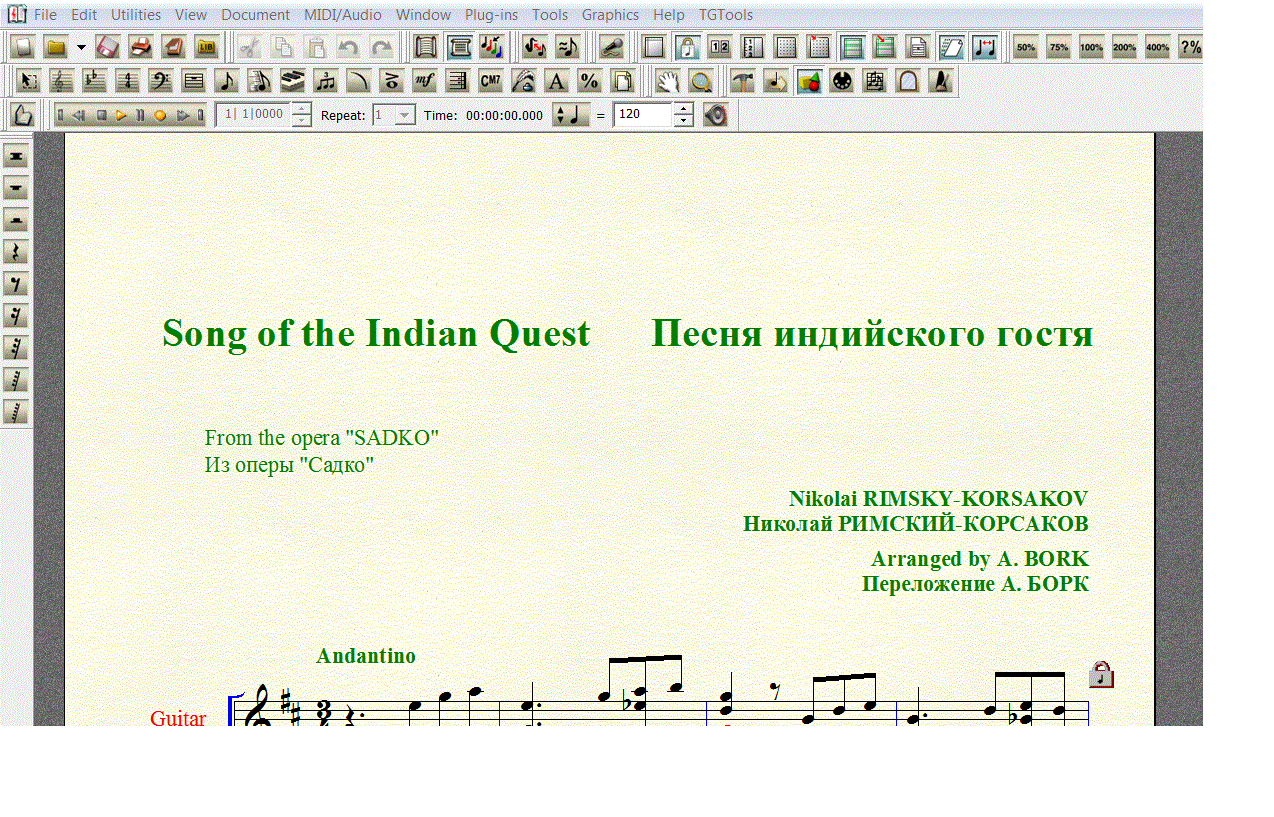
Task: Open the library LIB icon
Action: pyautogui.click(x=207, y=47)
